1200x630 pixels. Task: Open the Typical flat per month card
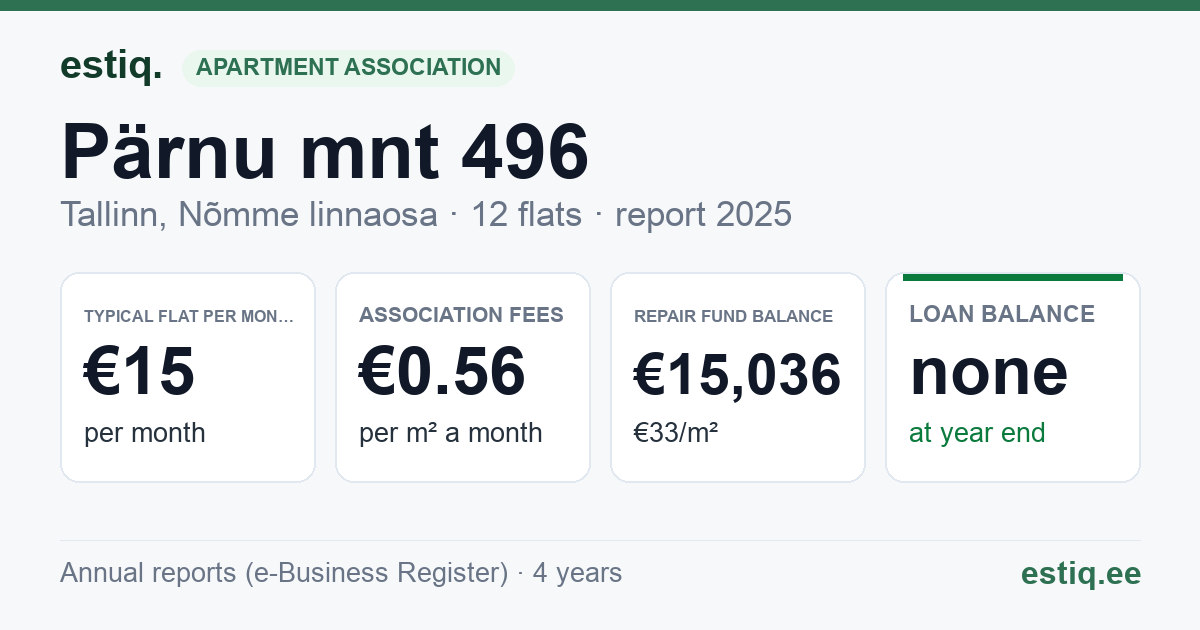[188, 377]
